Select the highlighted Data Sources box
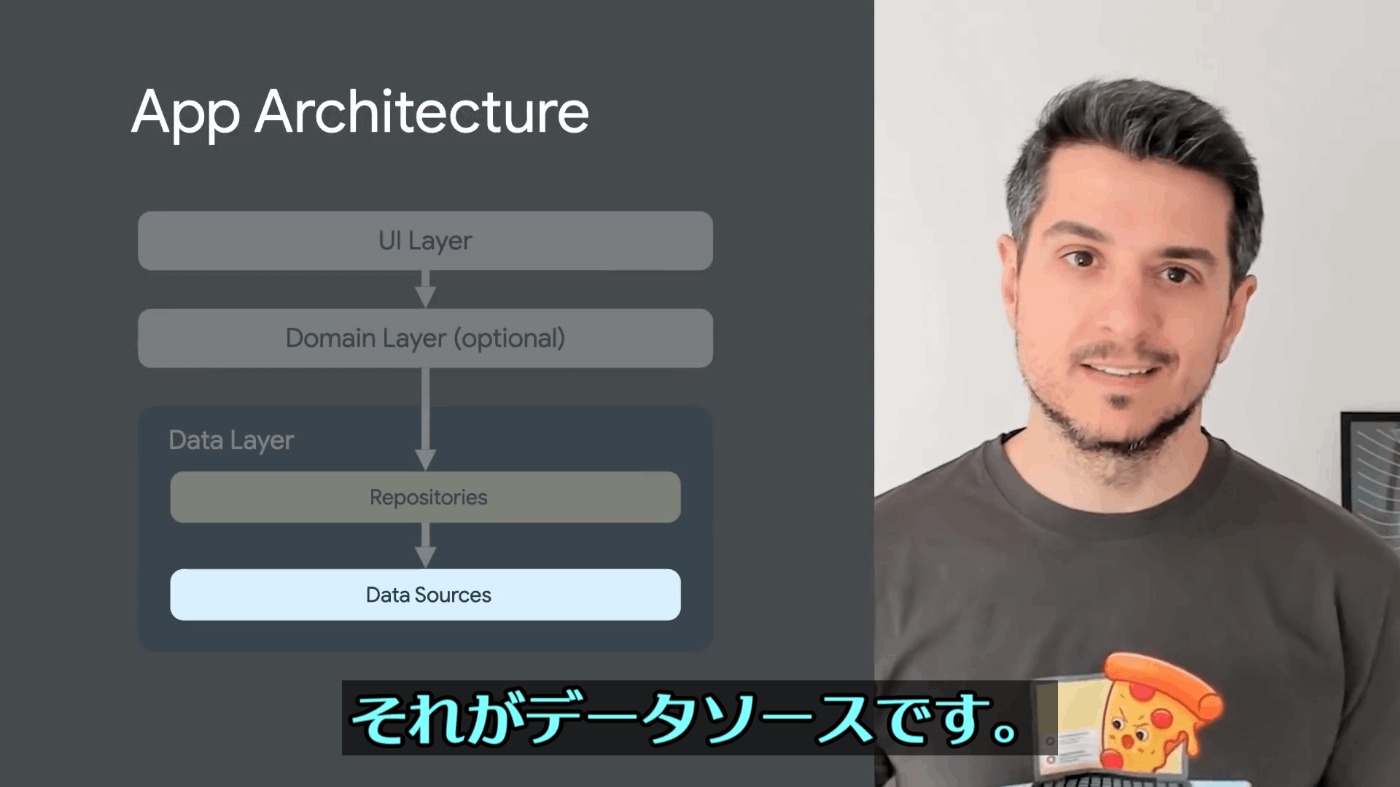The image size is (1400, 787). (425, 595)
